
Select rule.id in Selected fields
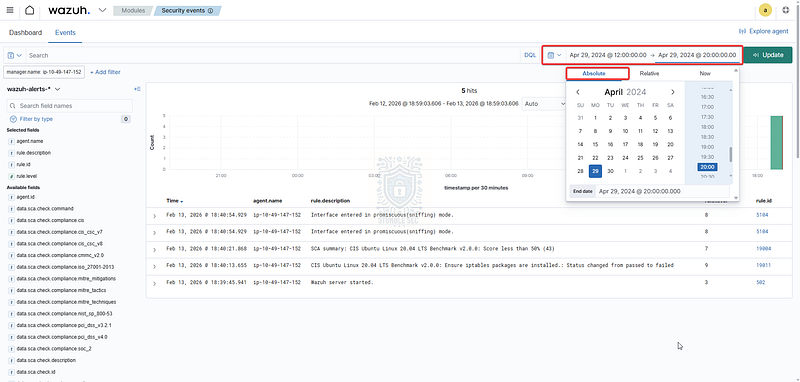(x=23, y=164)
